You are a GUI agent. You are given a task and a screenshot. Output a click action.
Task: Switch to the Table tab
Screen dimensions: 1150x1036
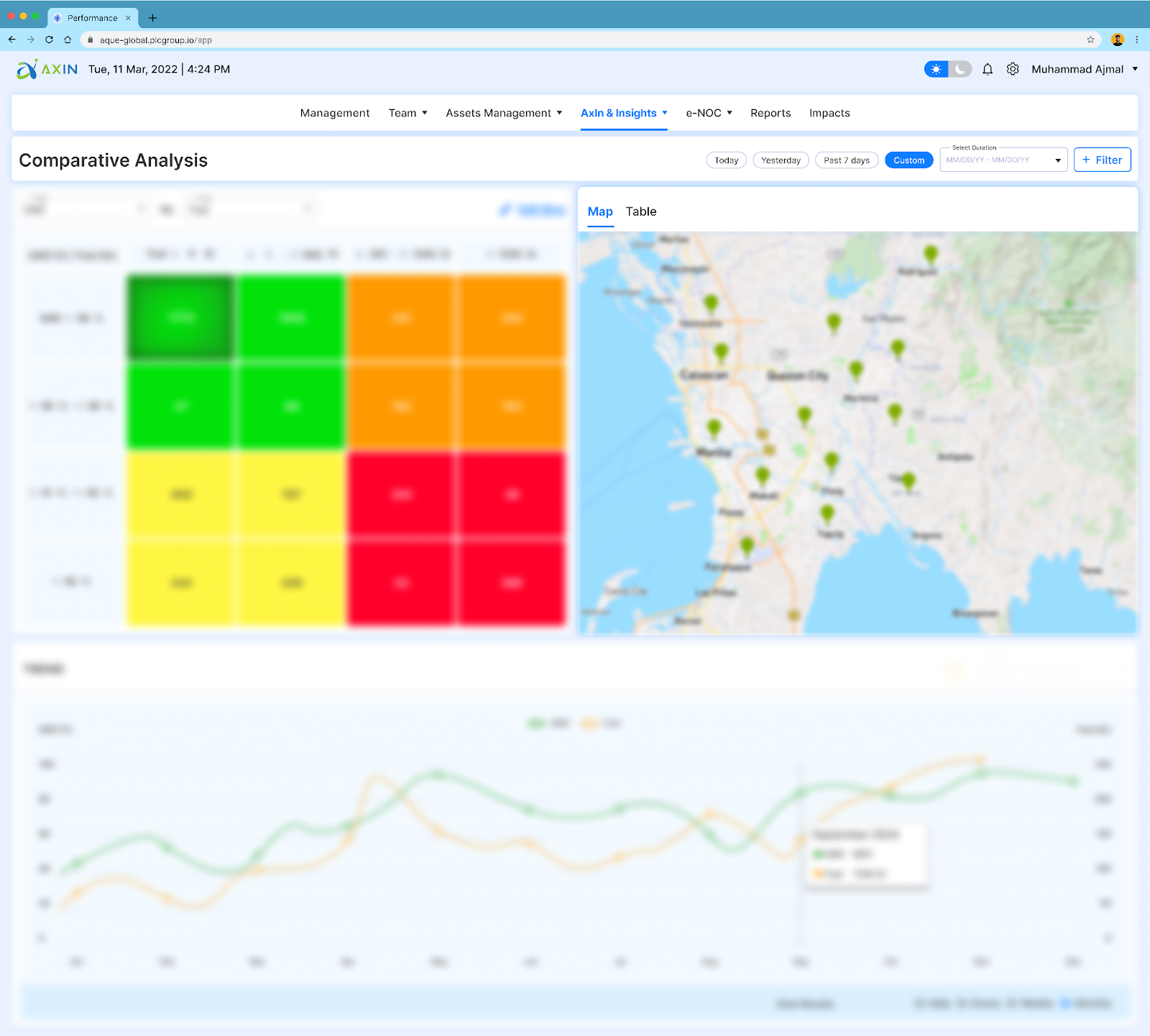pyautogui.click(x=640, y=211)
